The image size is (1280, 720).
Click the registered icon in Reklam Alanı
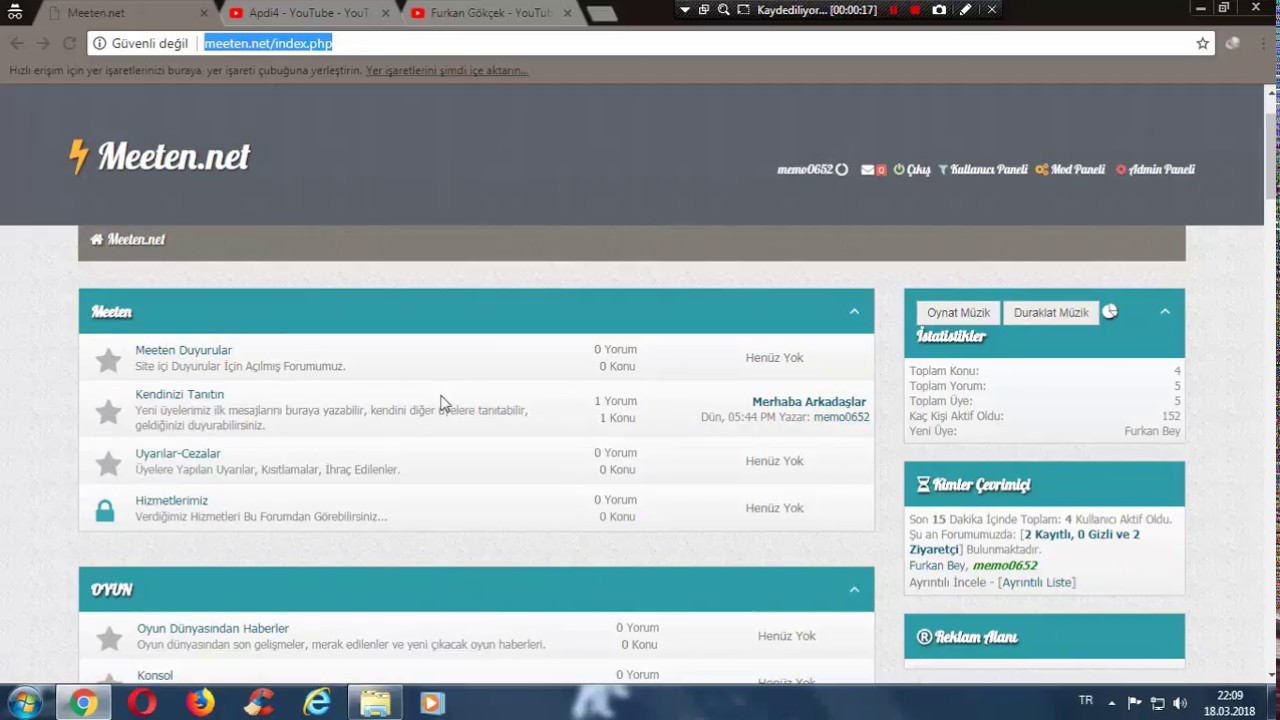coord(924,636)
